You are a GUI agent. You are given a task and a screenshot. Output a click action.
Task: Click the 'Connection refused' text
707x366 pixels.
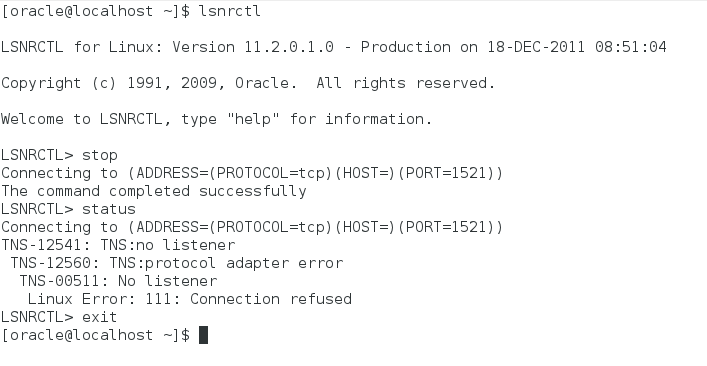tap(271, 299)
